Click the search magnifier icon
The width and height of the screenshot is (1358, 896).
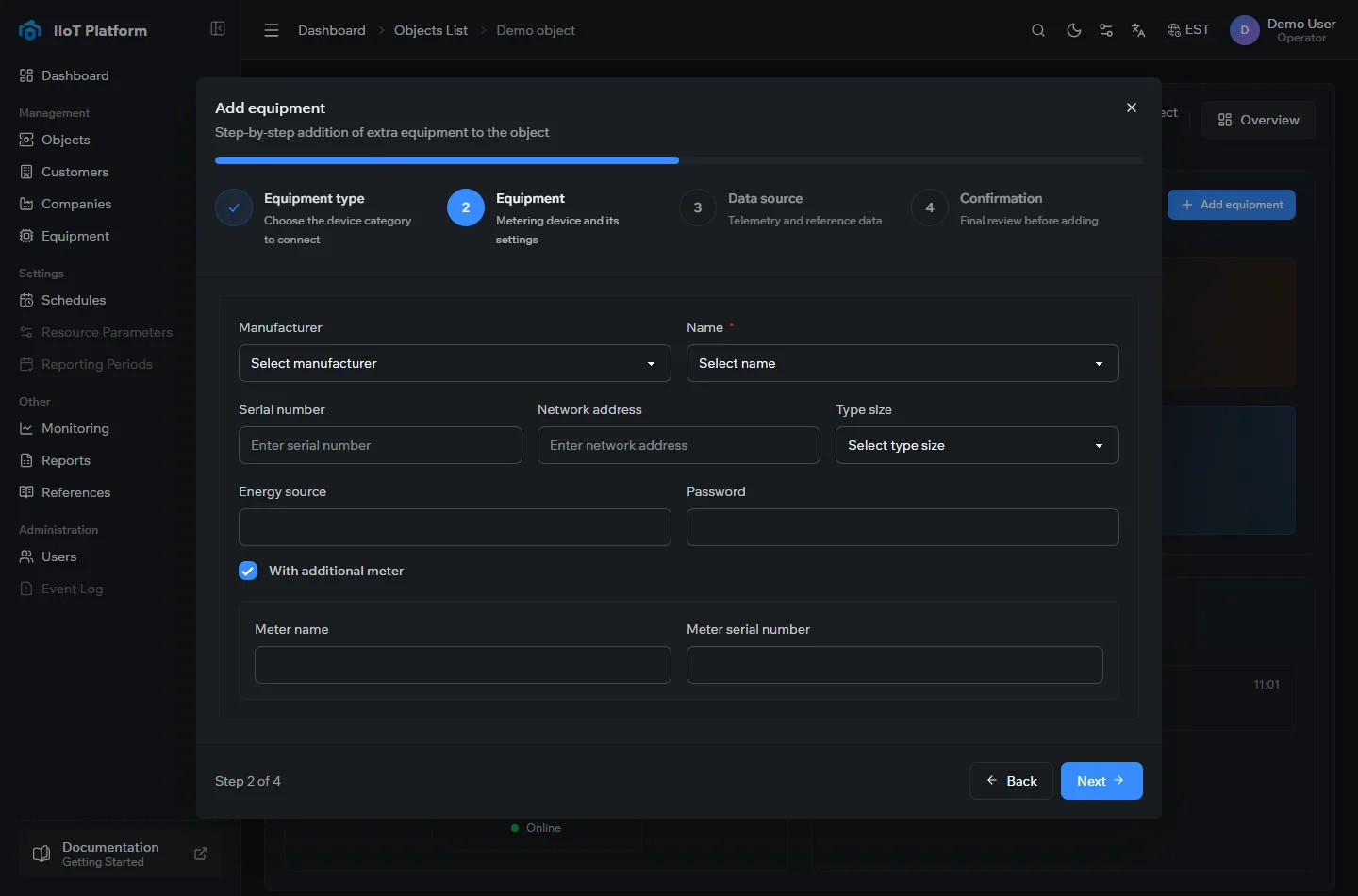[x=1038, y=30]
